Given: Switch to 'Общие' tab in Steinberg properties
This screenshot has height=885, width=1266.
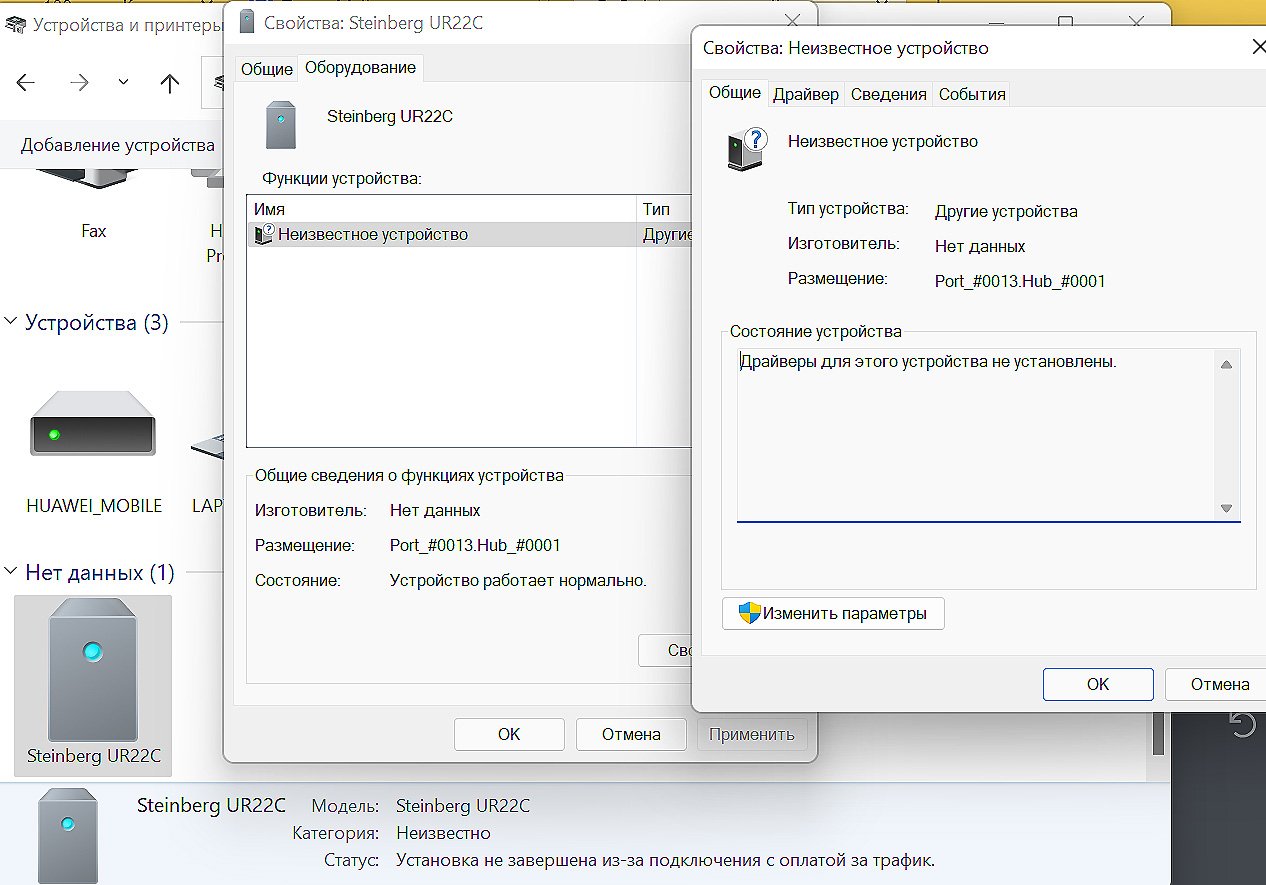Looking at the screenshot, I should (x=267, y=69).
